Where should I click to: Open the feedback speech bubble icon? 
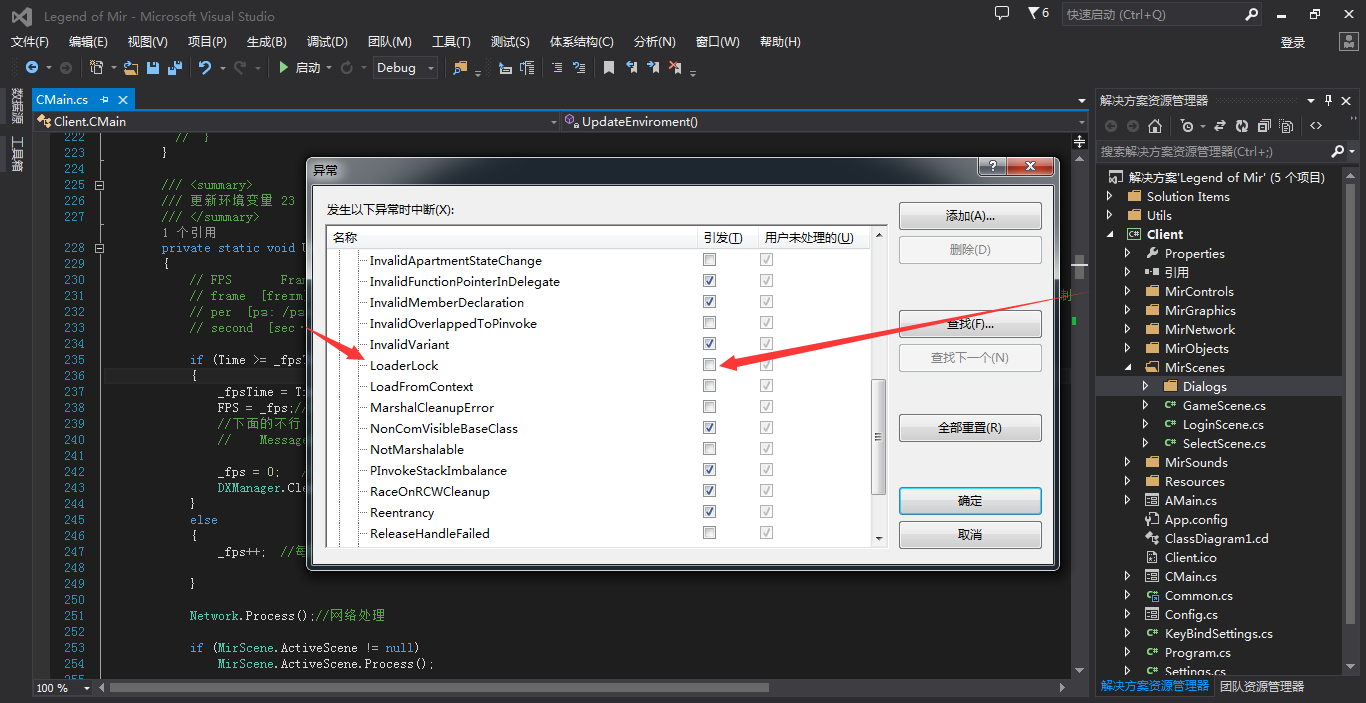tap(1002, 13)
